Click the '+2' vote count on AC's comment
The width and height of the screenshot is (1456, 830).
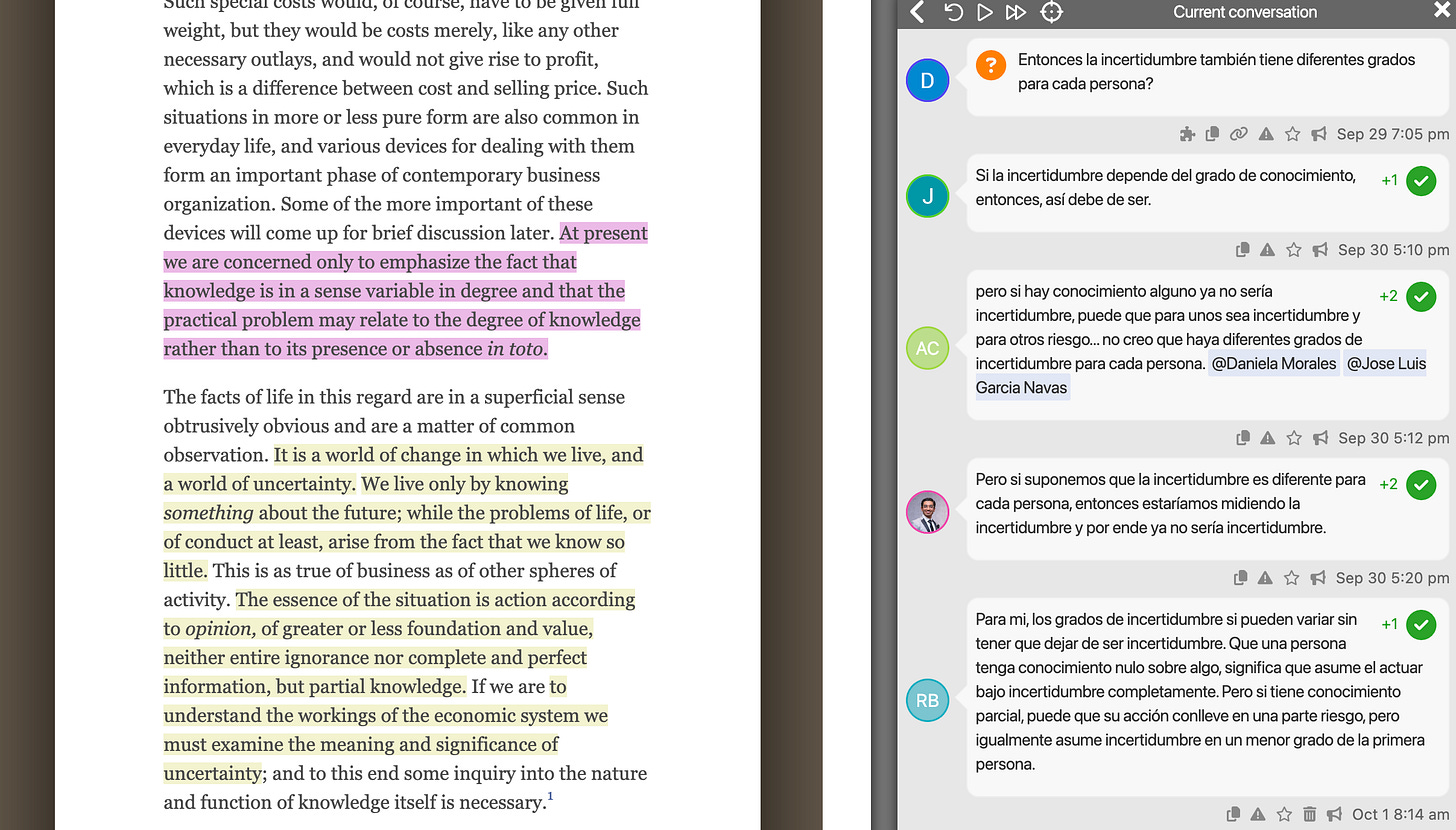click(x=1388, y=297)
